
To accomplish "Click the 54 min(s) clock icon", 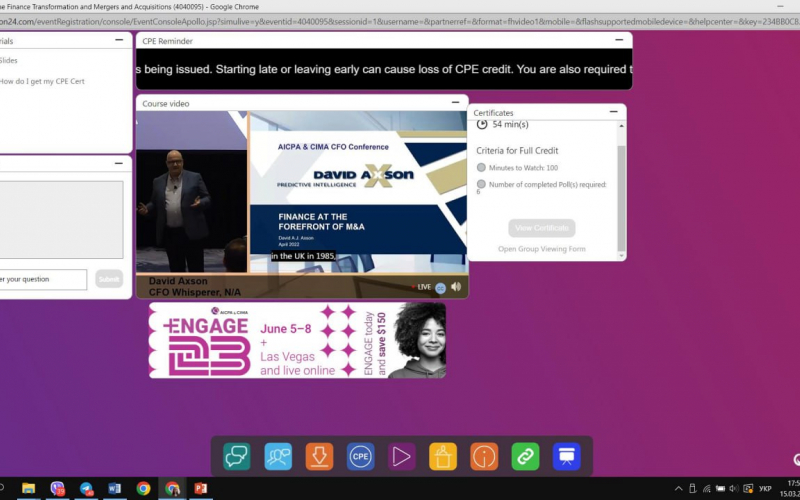I will tap(482, 124).
